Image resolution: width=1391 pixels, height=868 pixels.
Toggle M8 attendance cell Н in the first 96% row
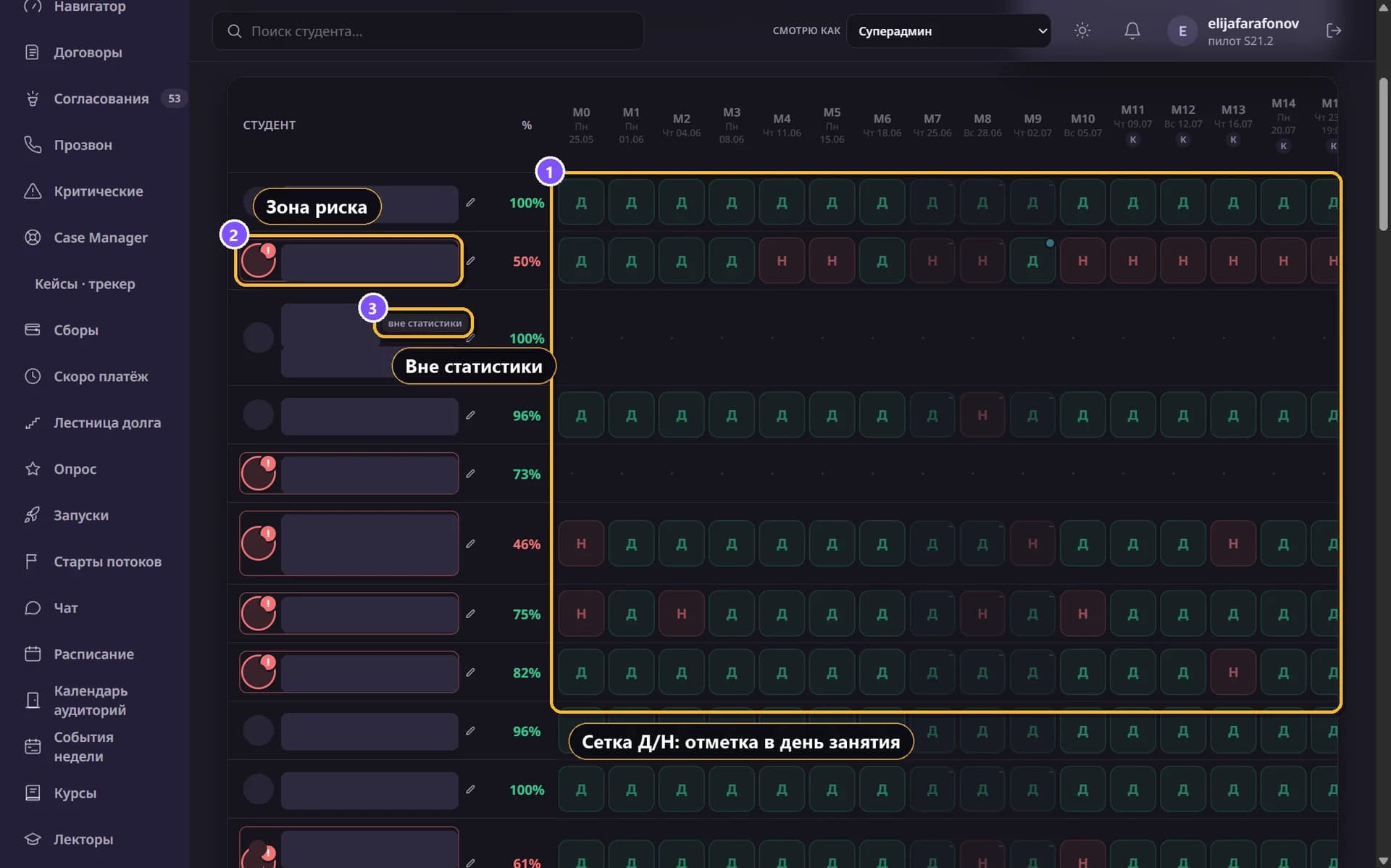pyautogui.click(x=982, y=415)
